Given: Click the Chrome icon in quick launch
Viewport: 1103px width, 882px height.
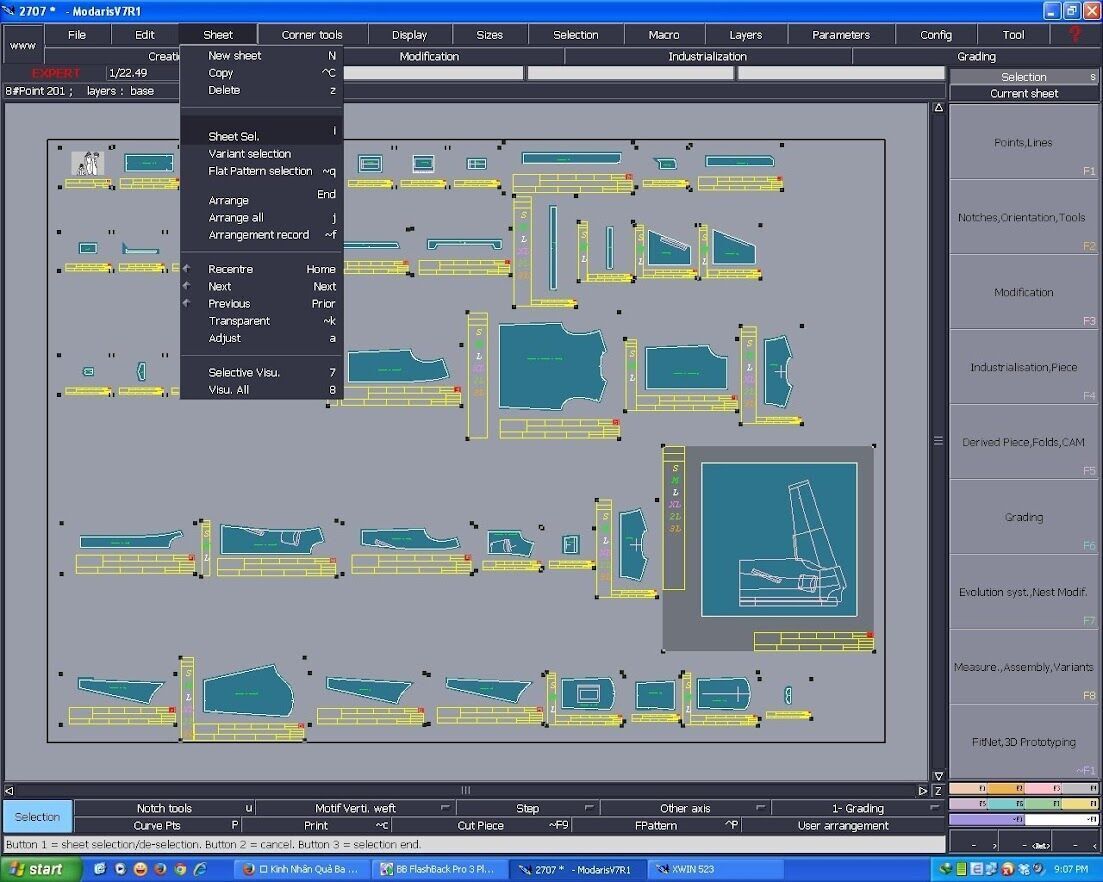Looking at the screenshot, I should coord(180,869).
